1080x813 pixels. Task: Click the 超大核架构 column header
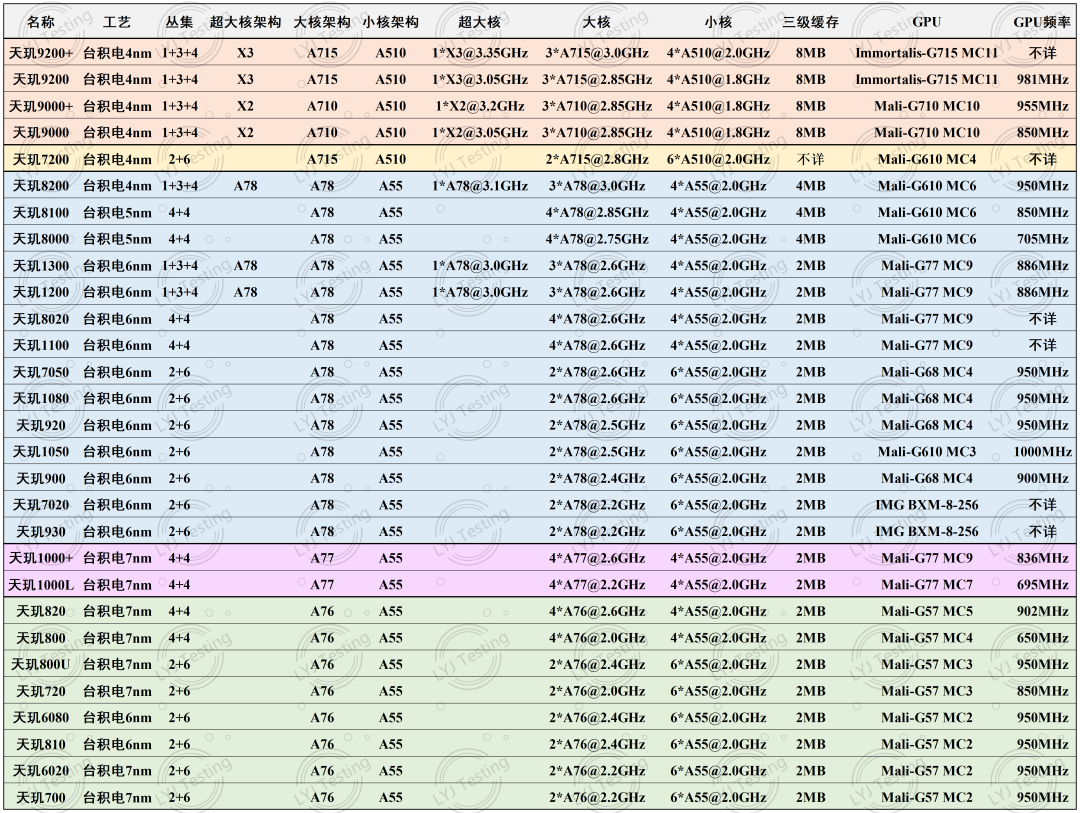tap(245, 22)
